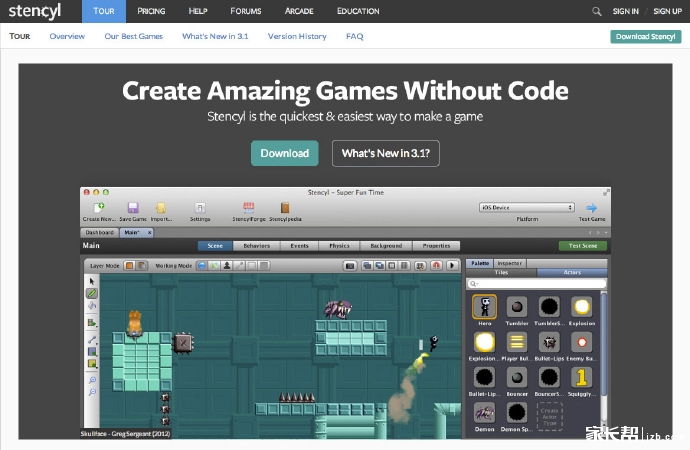Click the Create New icon in Stencyl toolbar
This screenshot has width=690, height=450.
click(99, 207)
